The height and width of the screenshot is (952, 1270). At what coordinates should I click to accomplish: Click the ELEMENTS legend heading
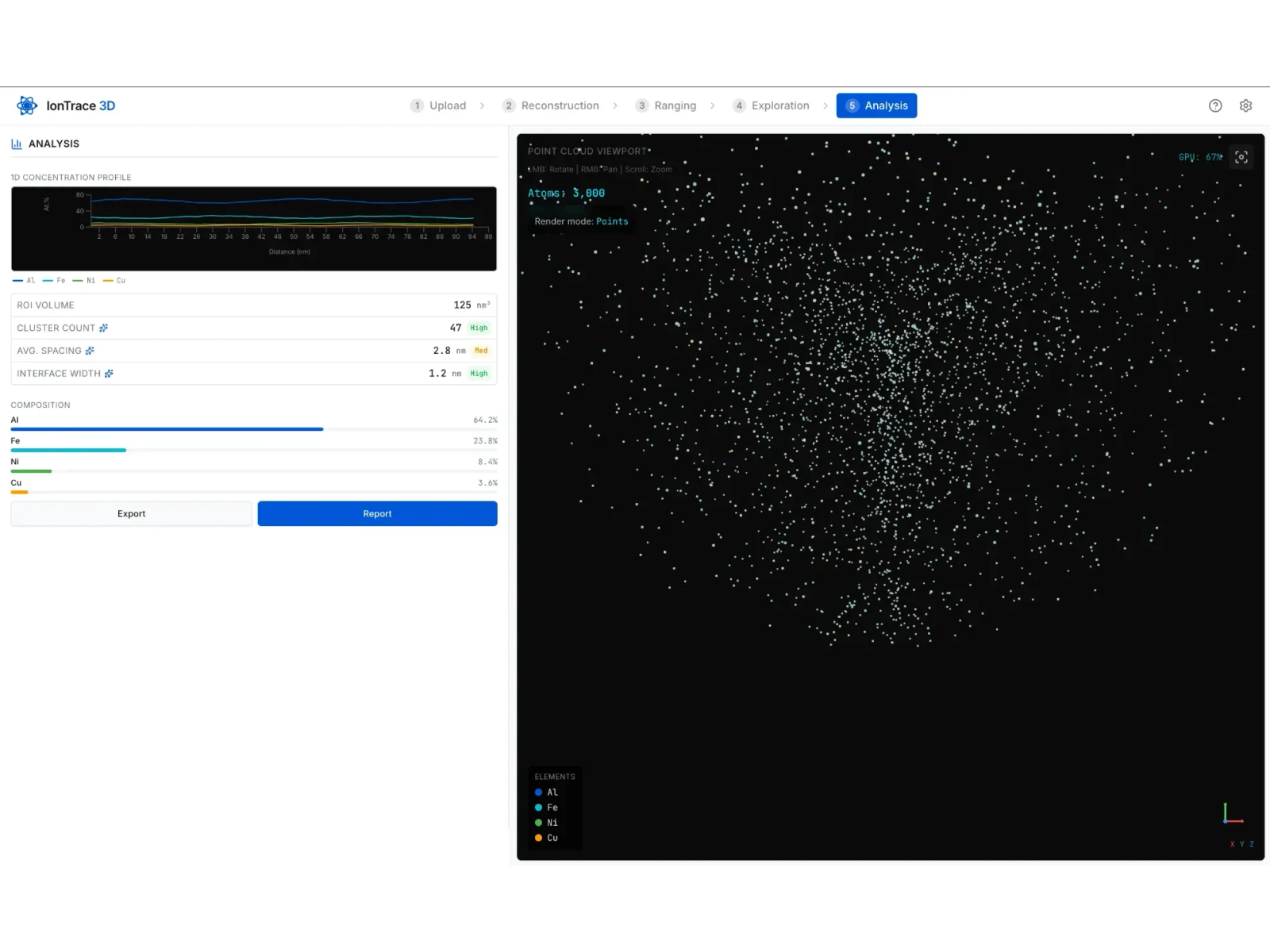(x=555, y=777)
